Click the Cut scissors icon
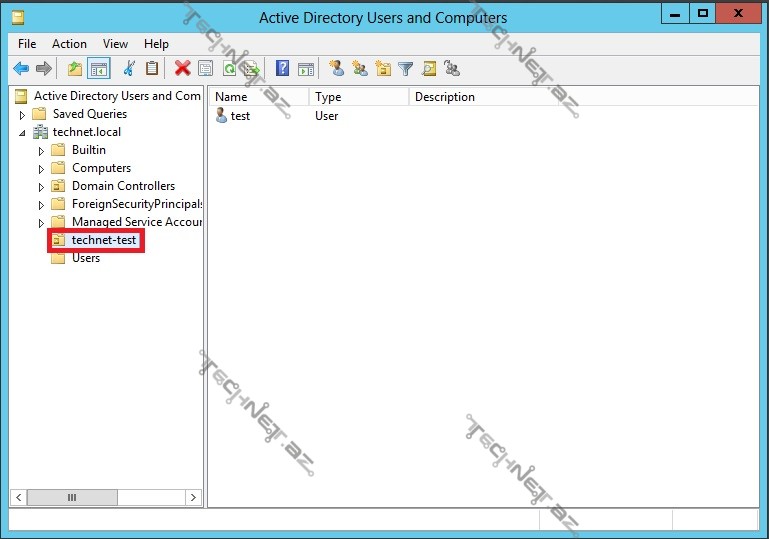 coord(128,69)
